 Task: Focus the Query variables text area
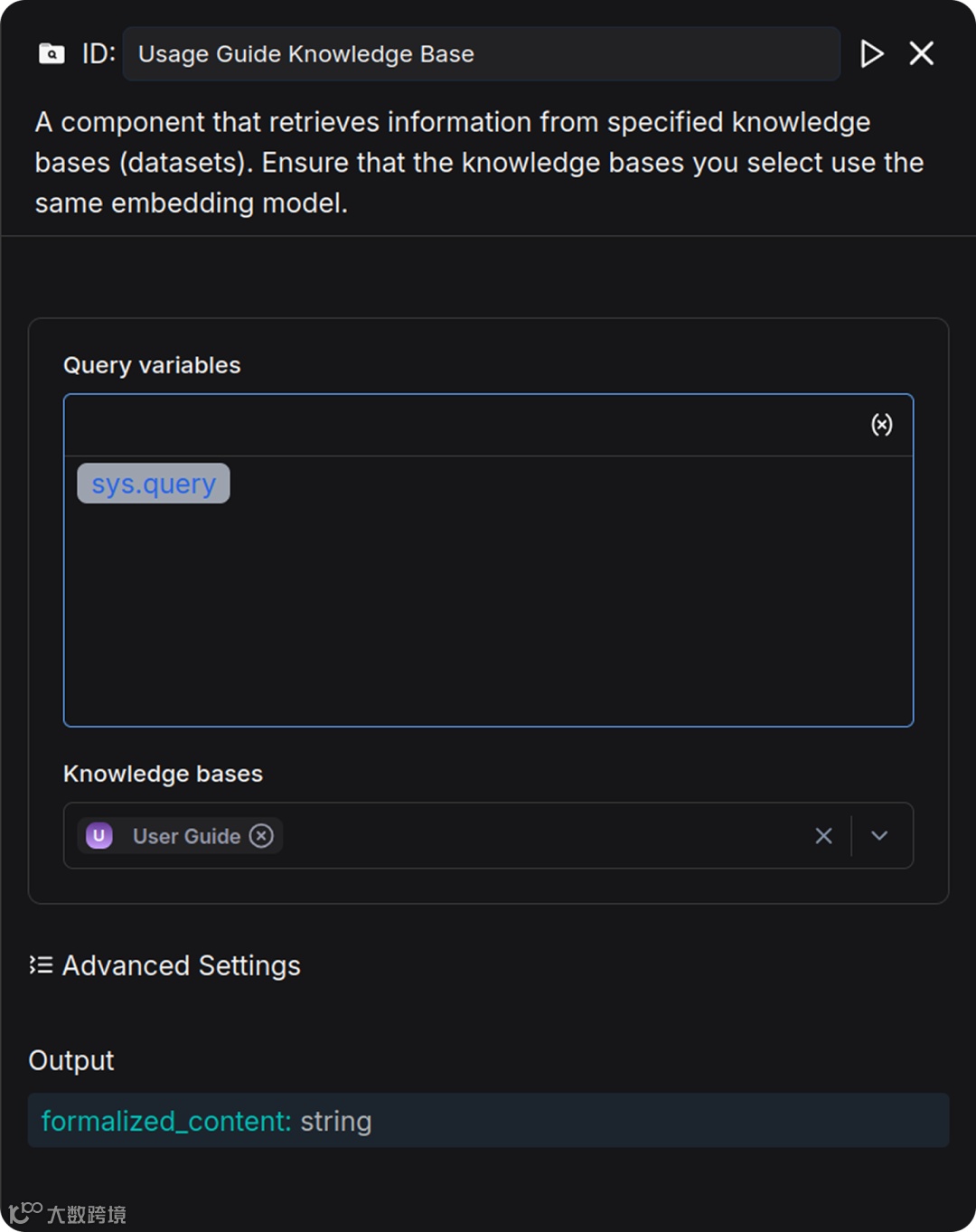click(488, 606)
